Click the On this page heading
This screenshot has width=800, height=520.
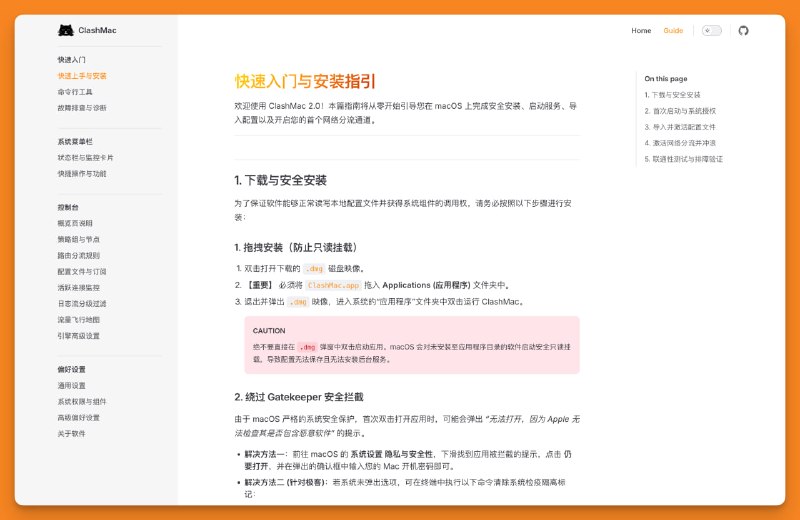665,79
